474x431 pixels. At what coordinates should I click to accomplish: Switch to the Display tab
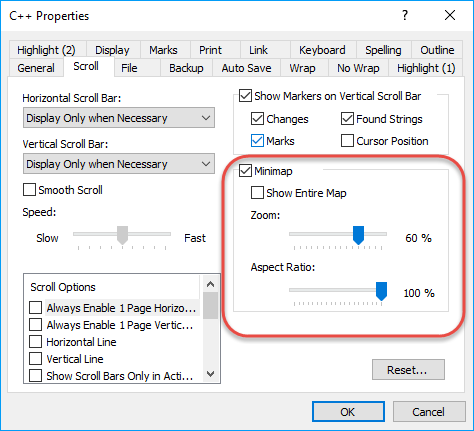pos(112,50)
